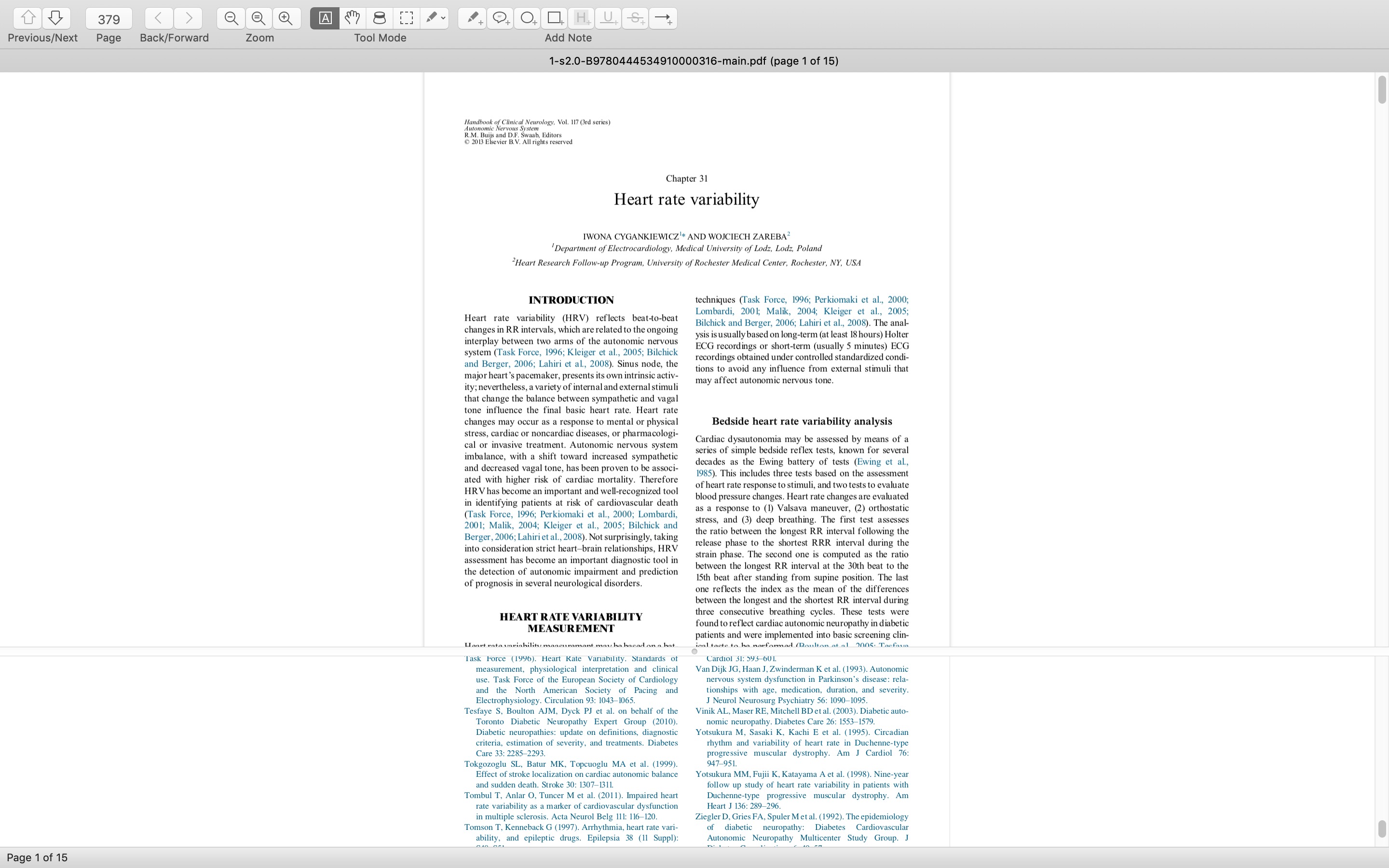Click the Chapter 31 label
Image resolution: width=1389 pixels, height=868 pixels.
[686, 178]
